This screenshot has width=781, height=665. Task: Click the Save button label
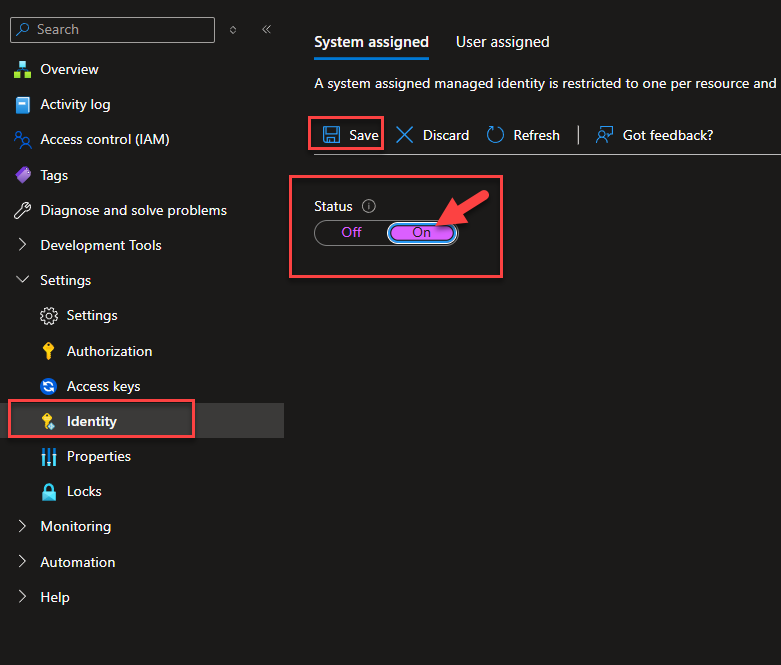coord(364,135)
